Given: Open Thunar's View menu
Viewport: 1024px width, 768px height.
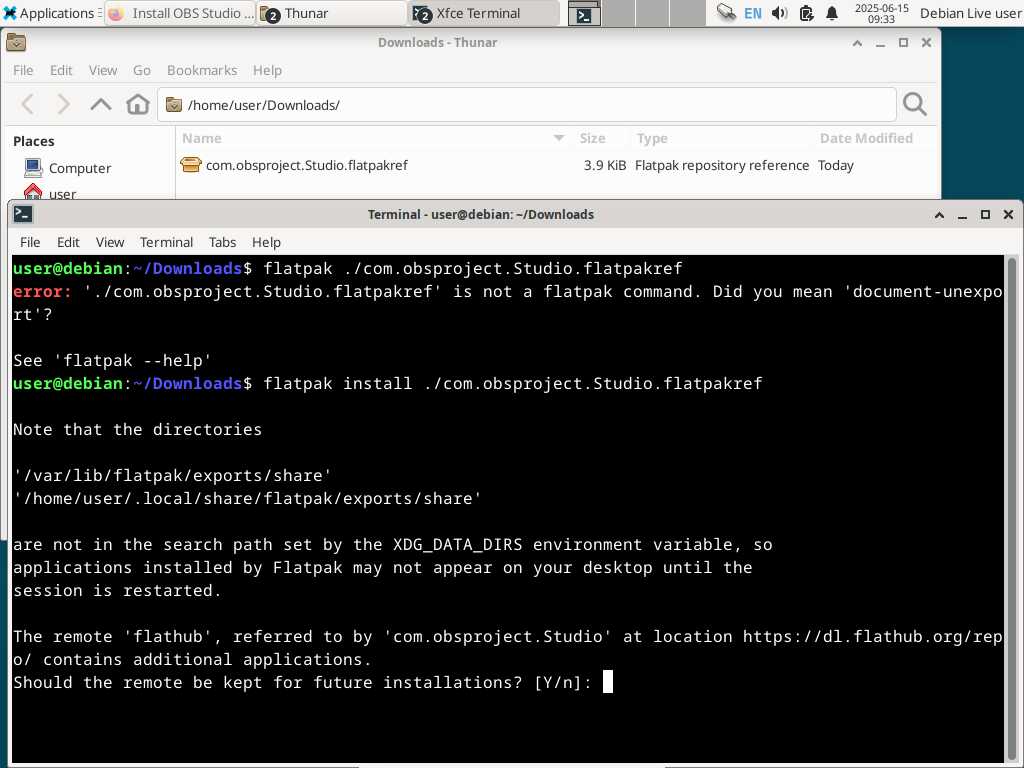Looking at the screenshot, I should tap(103, 70).
